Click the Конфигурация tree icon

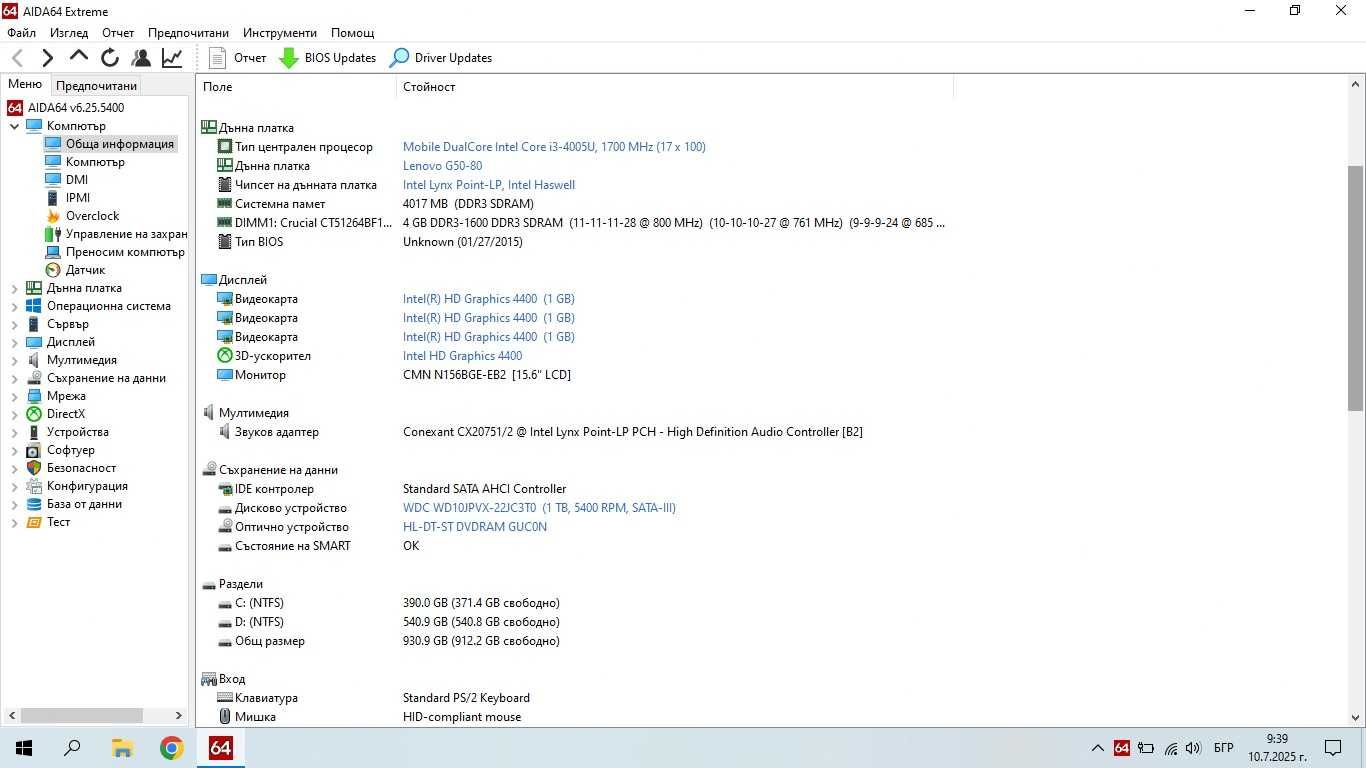click(34, 486)
